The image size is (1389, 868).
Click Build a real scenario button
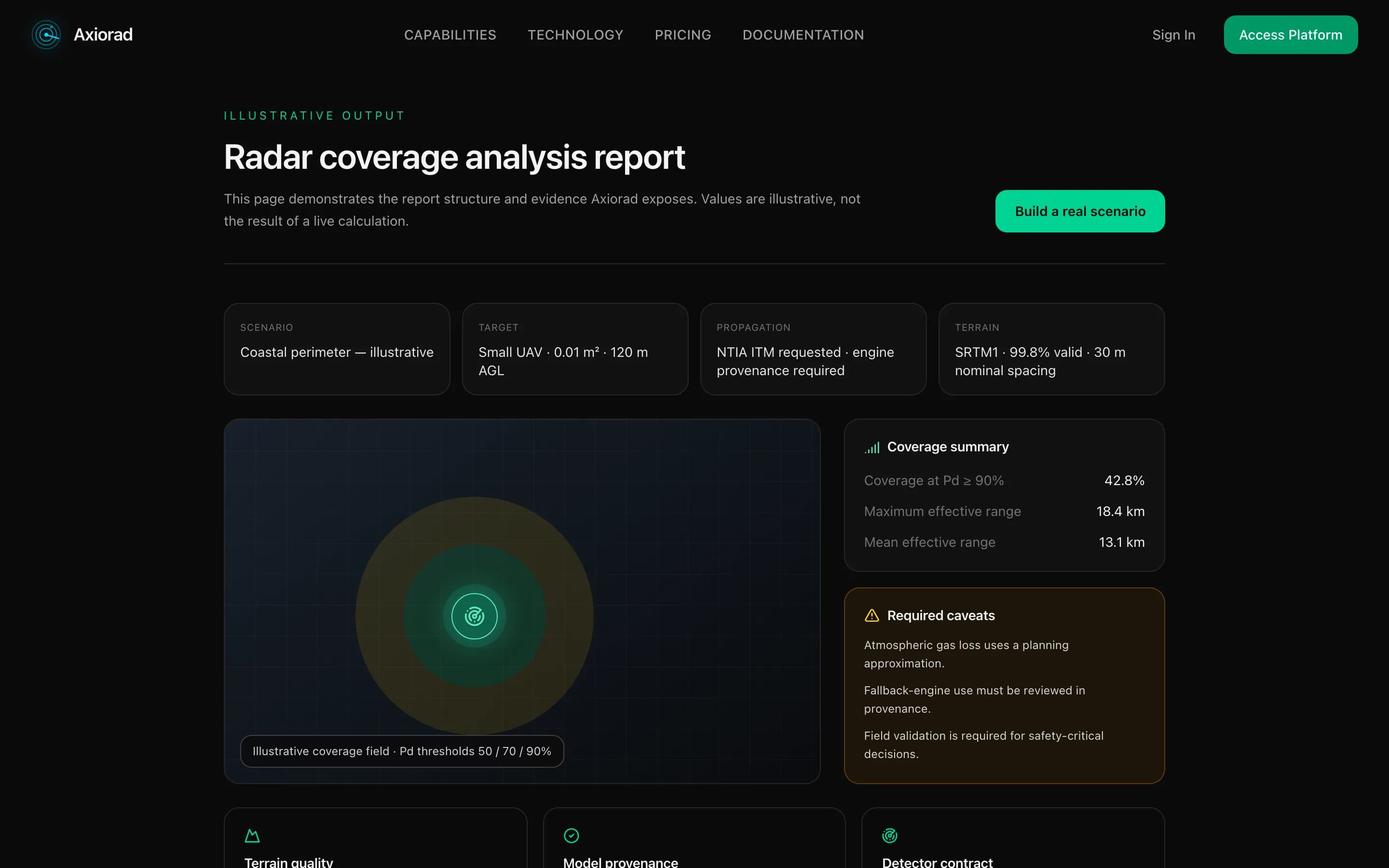(x=1080, y=211)
